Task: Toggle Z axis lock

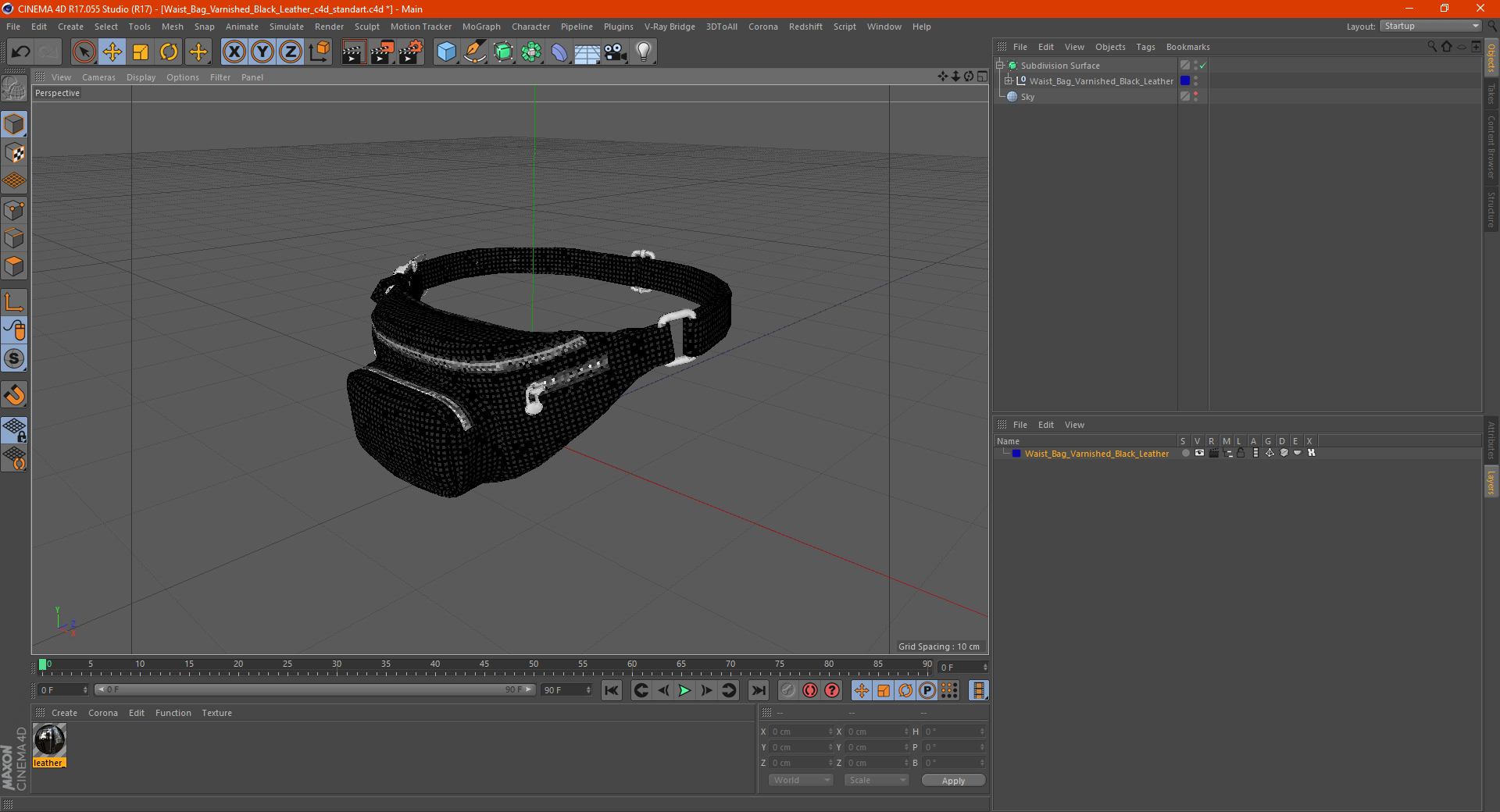Action: [x=291, y=52]
